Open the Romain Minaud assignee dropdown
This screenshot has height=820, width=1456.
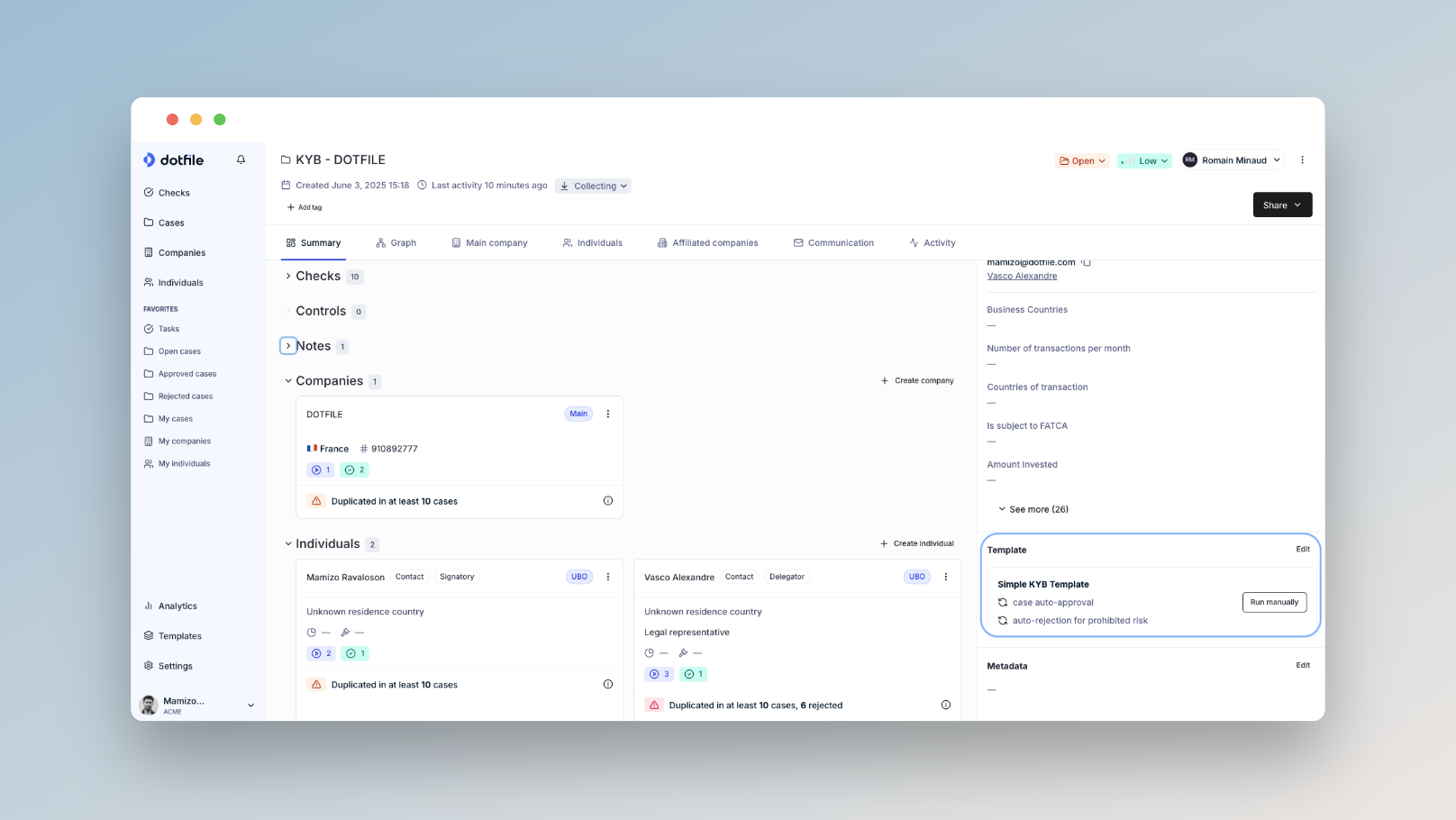(x=1232, y=159)
